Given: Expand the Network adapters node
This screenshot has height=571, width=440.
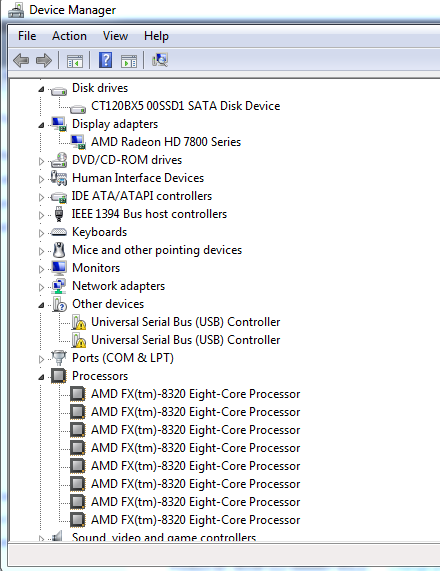Looking at the screenshot, I should [x=41, y=287].
